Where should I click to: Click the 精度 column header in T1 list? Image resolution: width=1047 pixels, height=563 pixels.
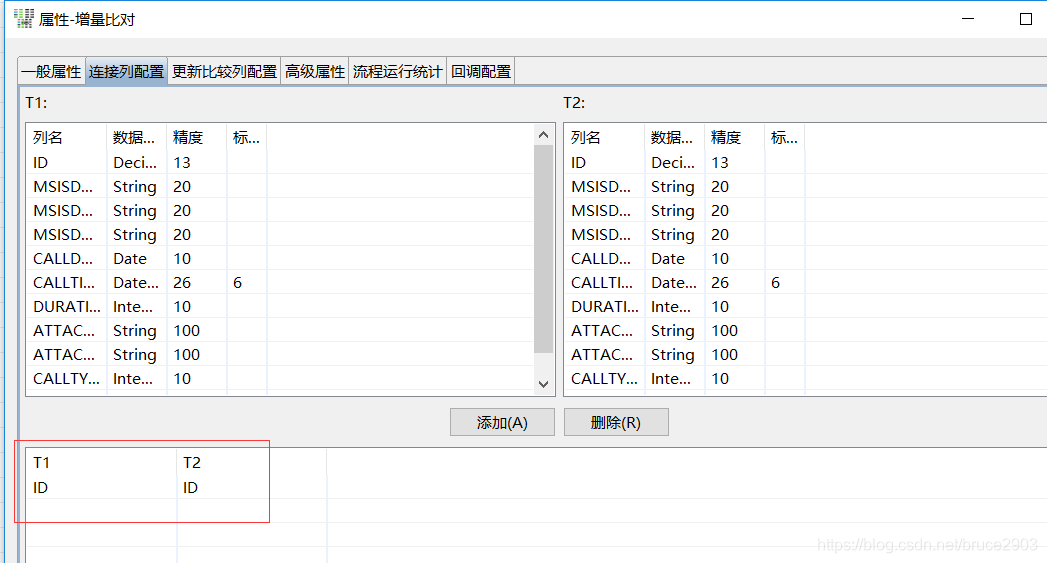(x=197, y=138)
